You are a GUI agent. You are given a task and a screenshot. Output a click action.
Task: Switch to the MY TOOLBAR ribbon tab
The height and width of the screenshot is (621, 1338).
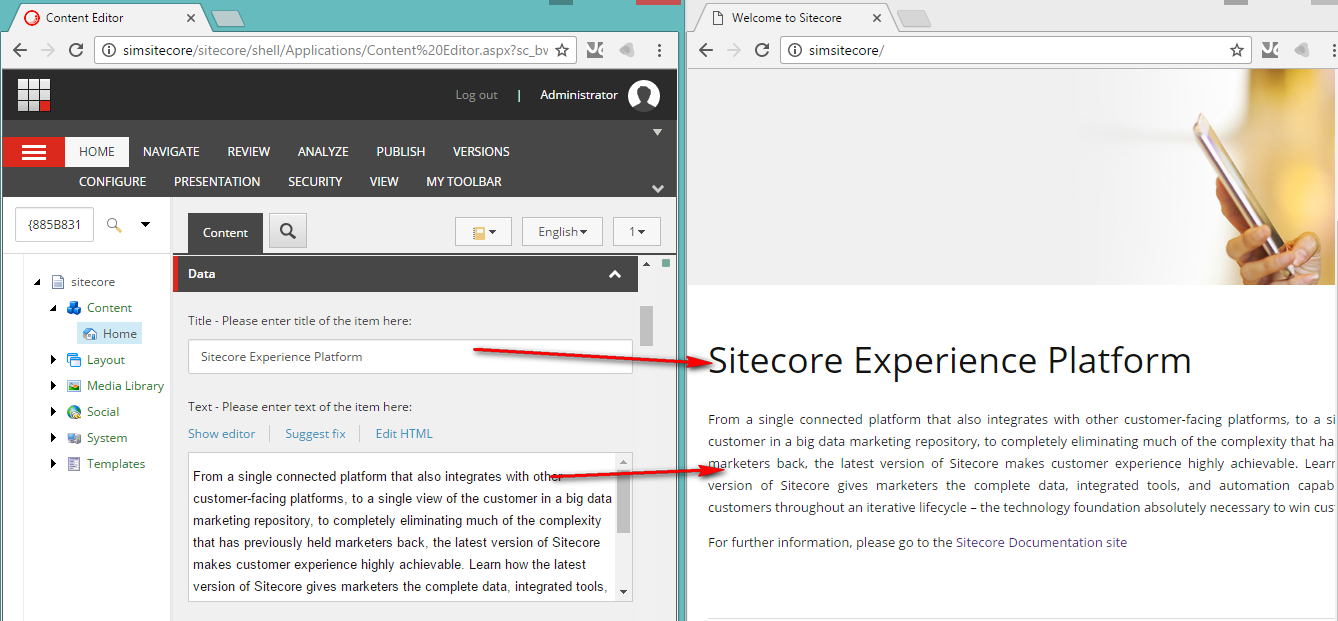(464, 182)
